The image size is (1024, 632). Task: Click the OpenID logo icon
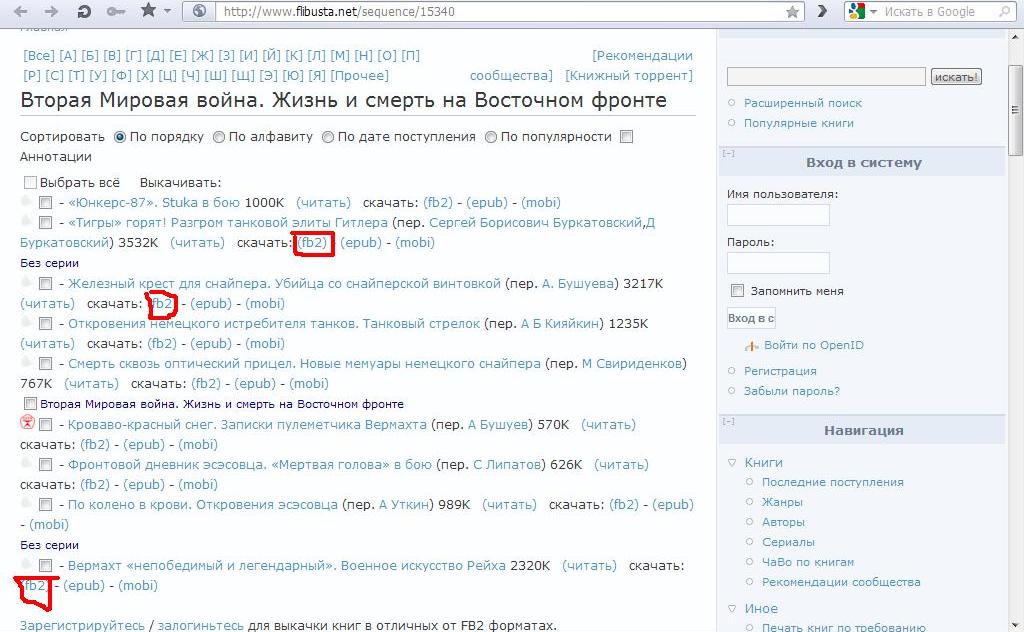pyautogui.click(x=752, y=346)
